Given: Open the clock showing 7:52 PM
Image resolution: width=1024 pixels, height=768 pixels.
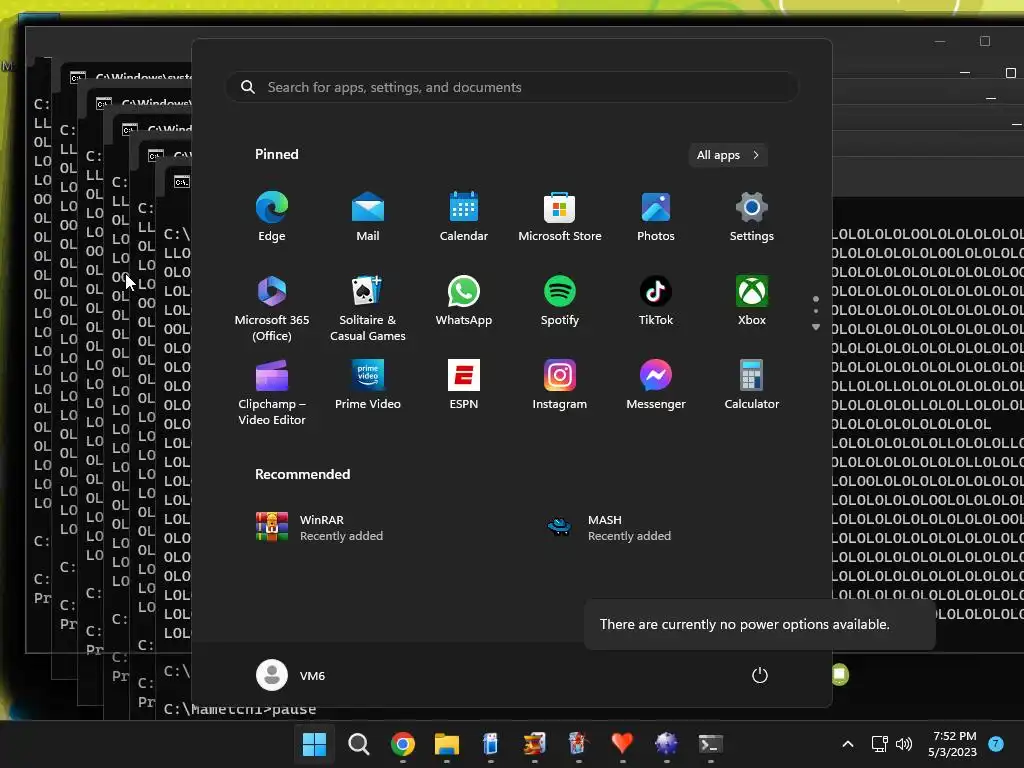Looking at the screenshot, I should [952, 744].
